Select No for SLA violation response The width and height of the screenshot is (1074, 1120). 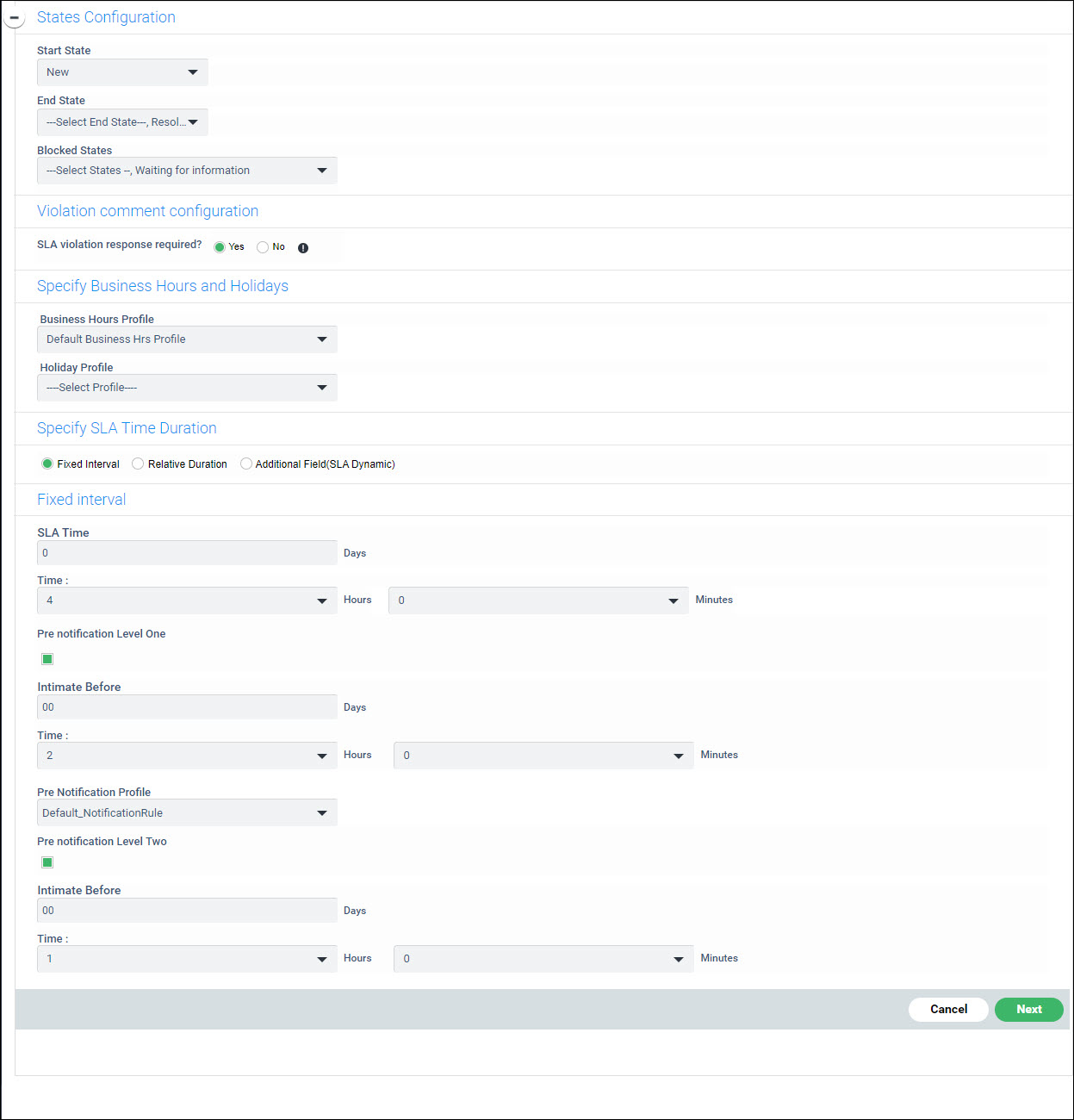[x=263, y=247]
